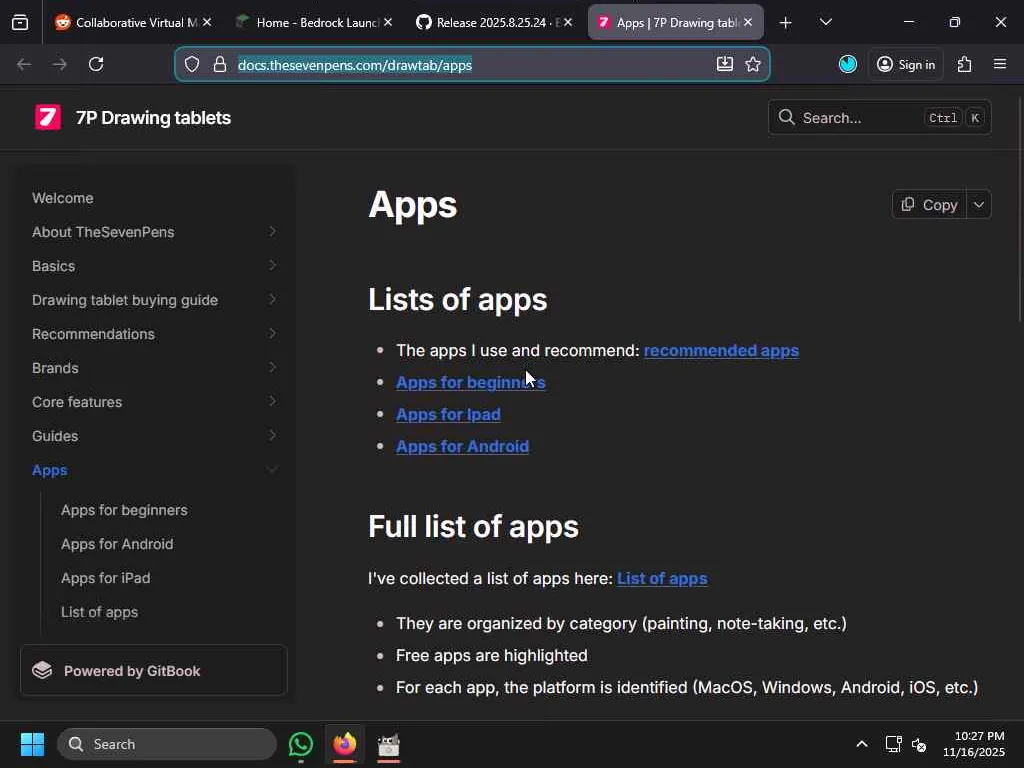Open the recommended apps link
This screenshot has width=1024, height=768.
(721, 350)
